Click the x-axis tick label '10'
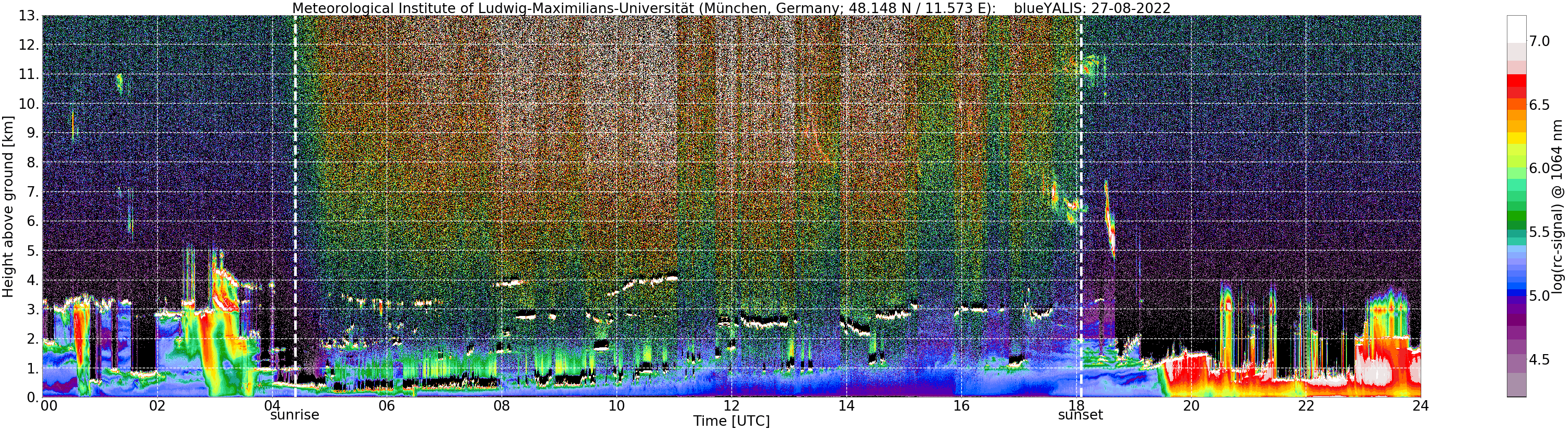The width and height of the screenshot is (1568, 431). [617, 406]
